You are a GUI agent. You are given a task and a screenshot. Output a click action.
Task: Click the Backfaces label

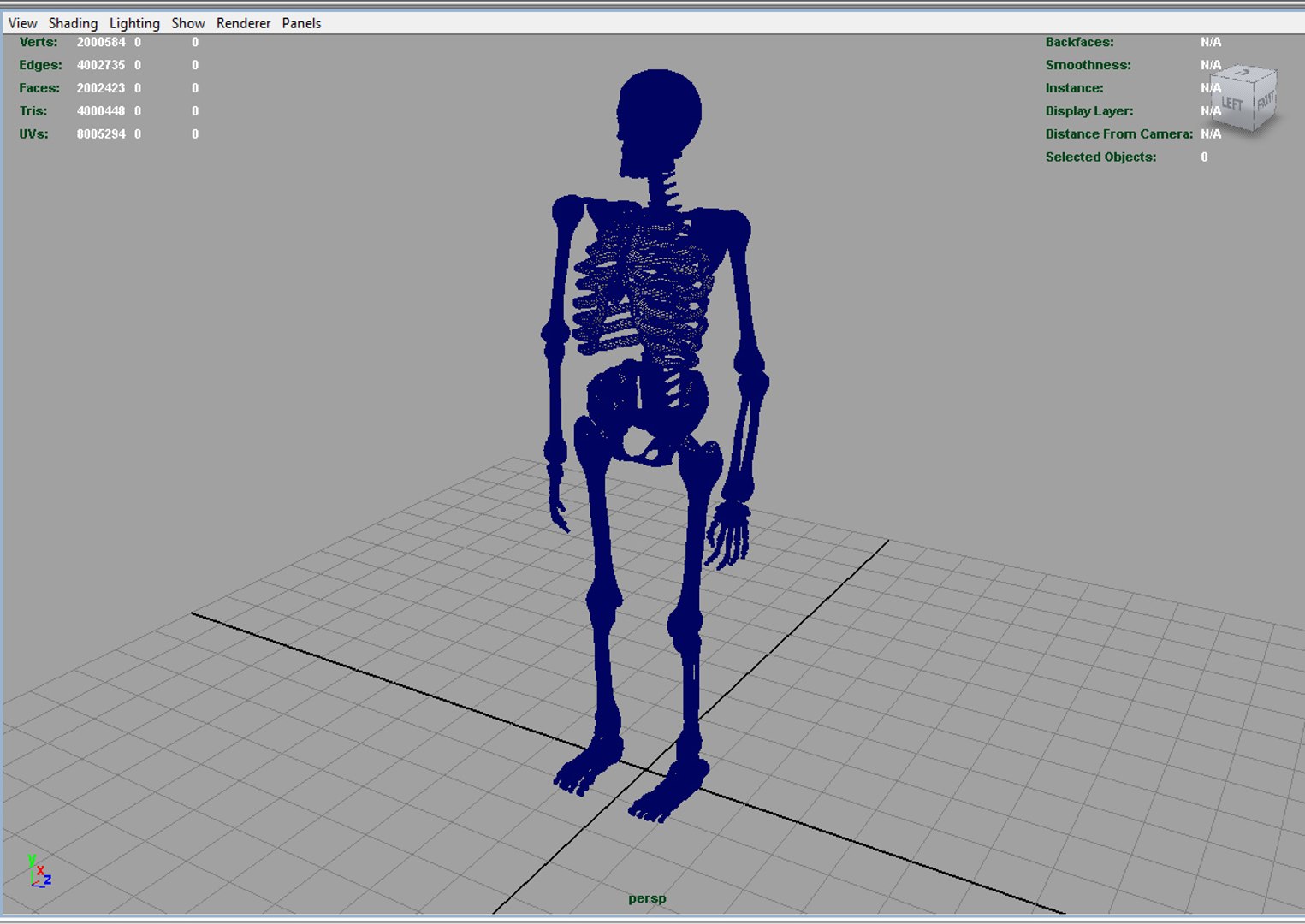coord(1079,42)
